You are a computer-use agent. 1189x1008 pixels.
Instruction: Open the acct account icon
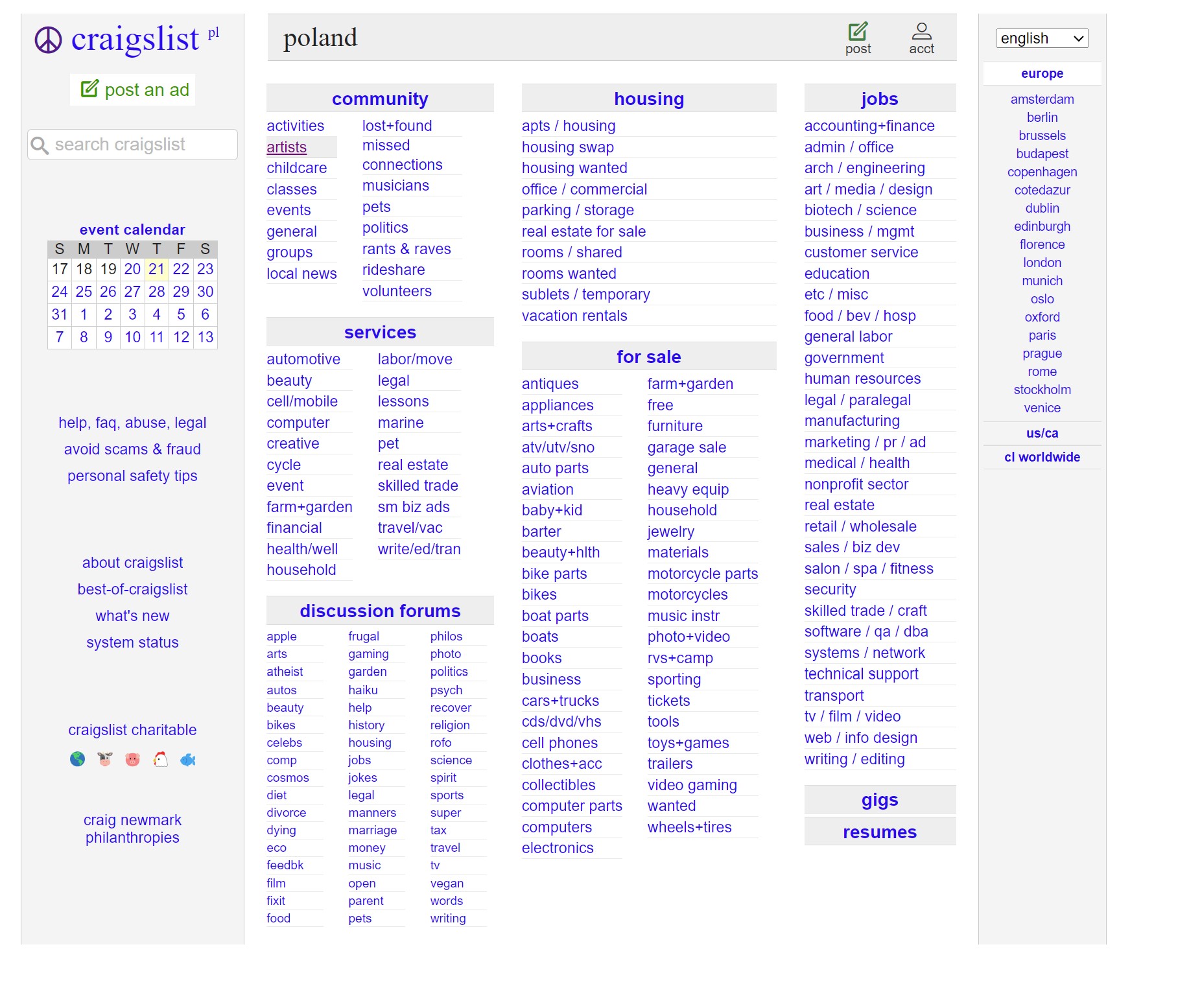coord(921,39)
